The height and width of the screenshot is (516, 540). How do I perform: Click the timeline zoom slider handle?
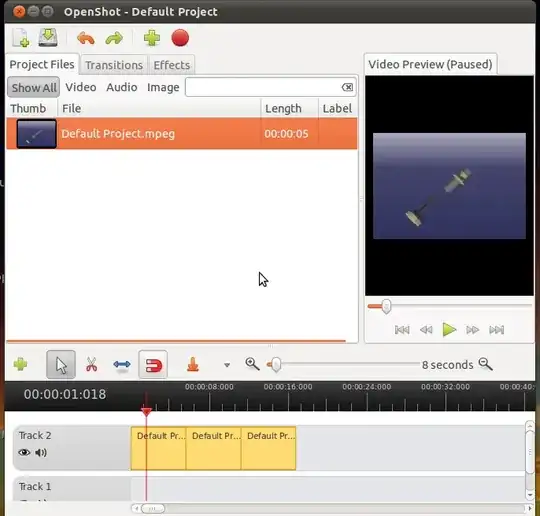pyautogui.click(x=276, y=364)
